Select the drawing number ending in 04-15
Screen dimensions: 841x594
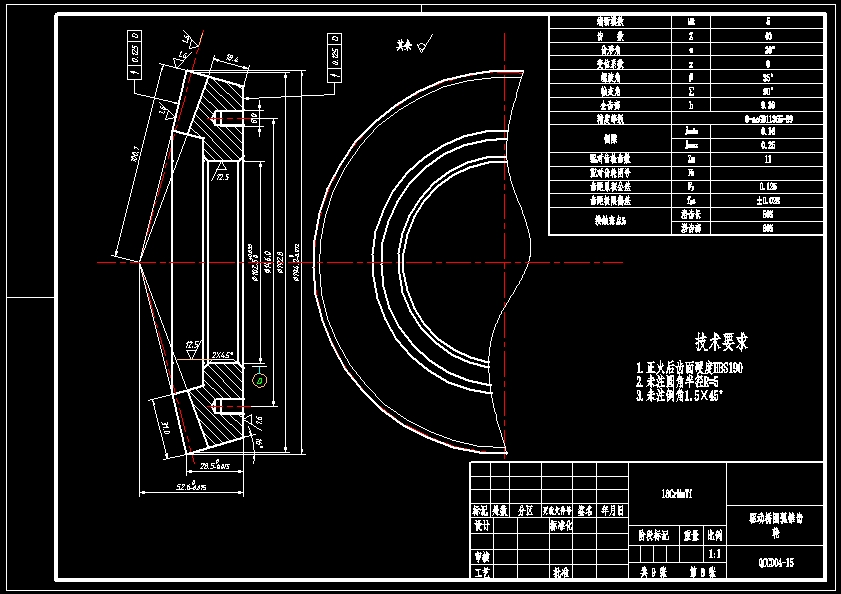tap(776, 563)
